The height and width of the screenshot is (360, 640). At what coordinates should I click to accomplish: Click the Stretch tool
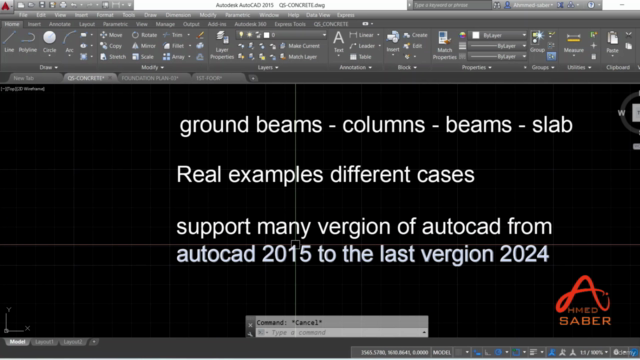click(113, 57)
